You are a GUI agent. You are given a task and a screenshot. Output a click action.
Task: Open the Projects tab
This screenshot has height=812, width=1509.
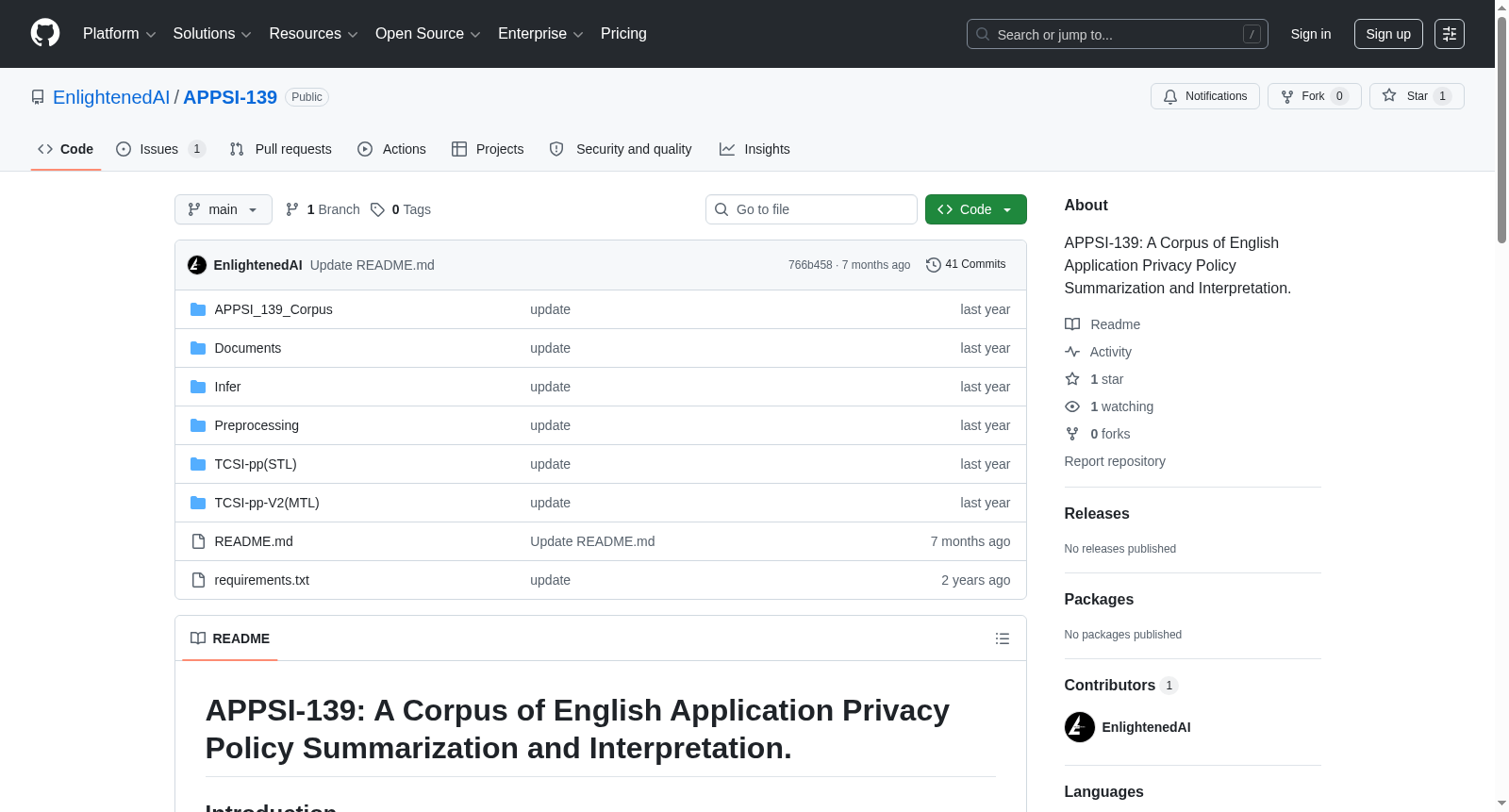point(488,149)
